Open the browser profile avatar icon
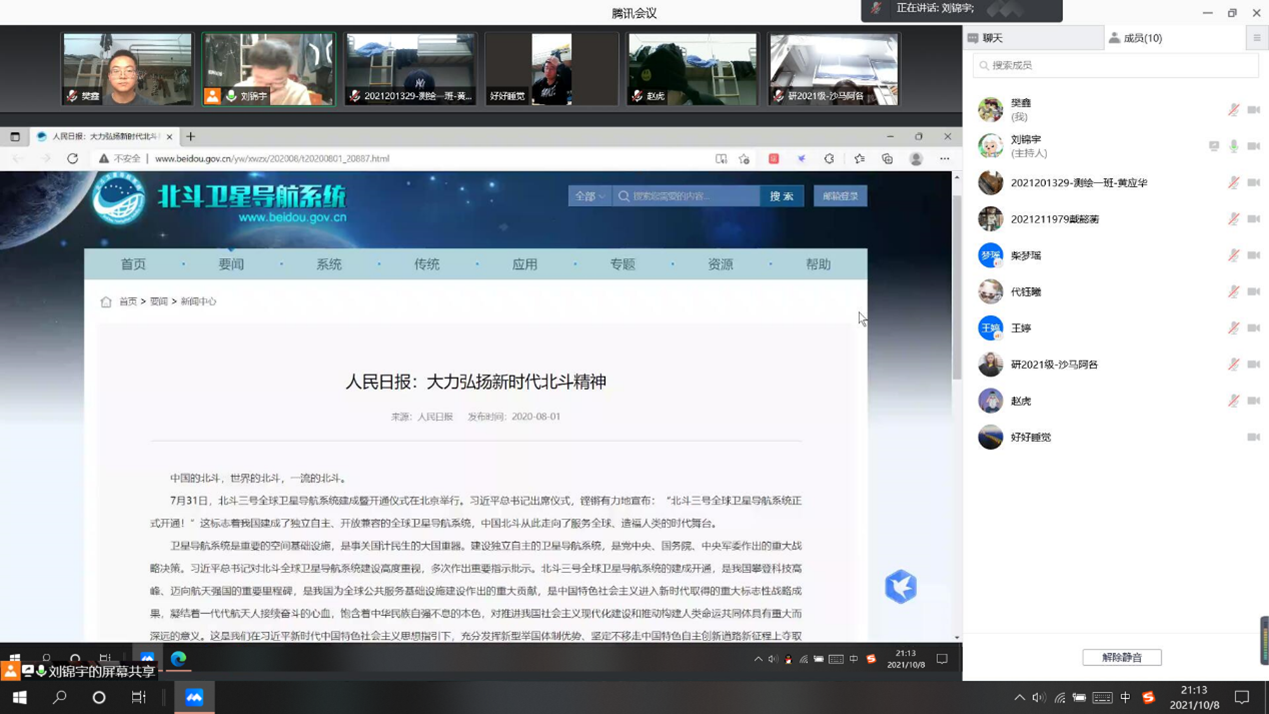Image resolution: width=1269 pixels, height=714 pixels. (916, 159)
